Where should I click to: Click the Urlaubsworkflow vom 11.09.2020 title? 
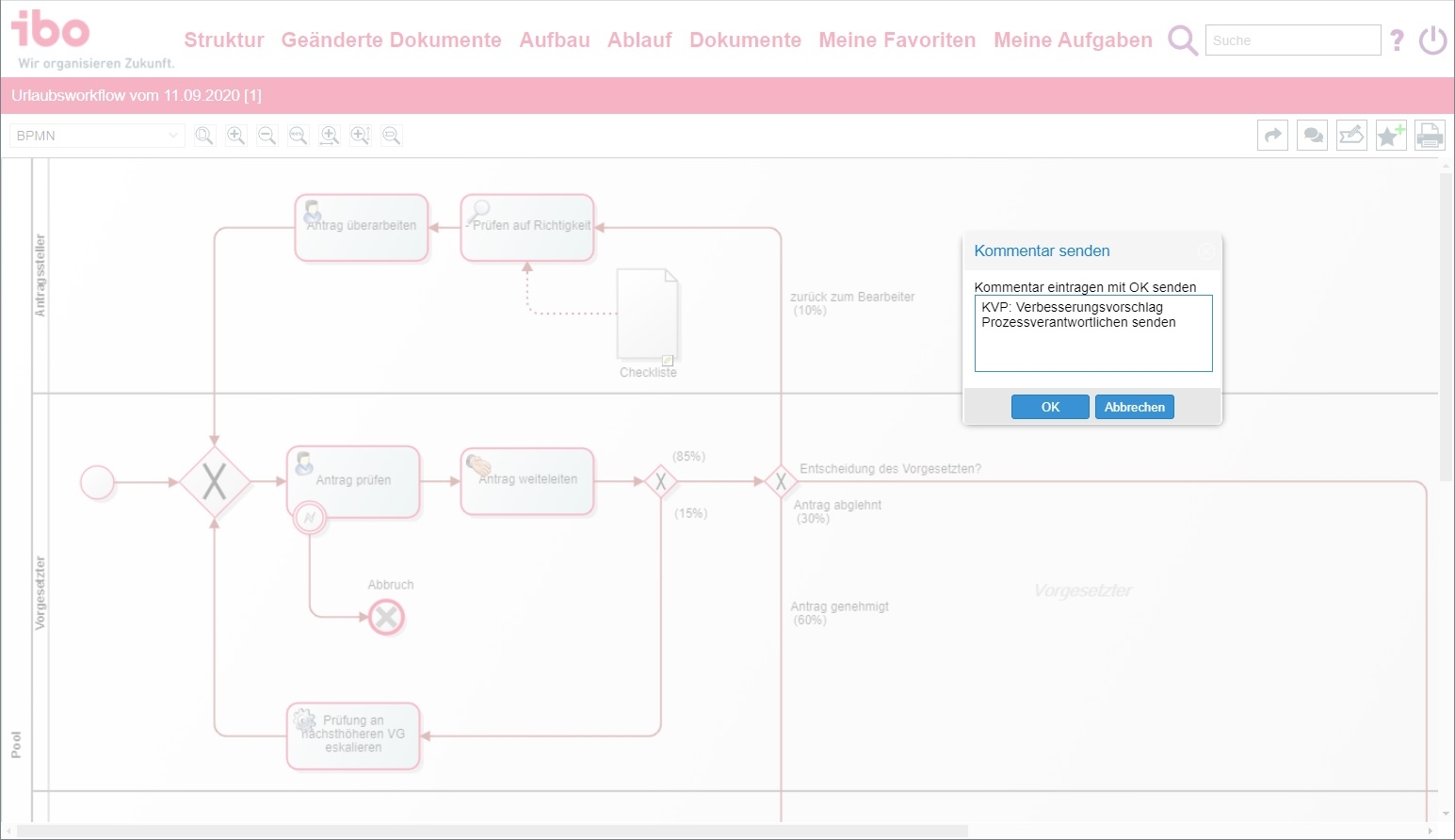(137, 95)
